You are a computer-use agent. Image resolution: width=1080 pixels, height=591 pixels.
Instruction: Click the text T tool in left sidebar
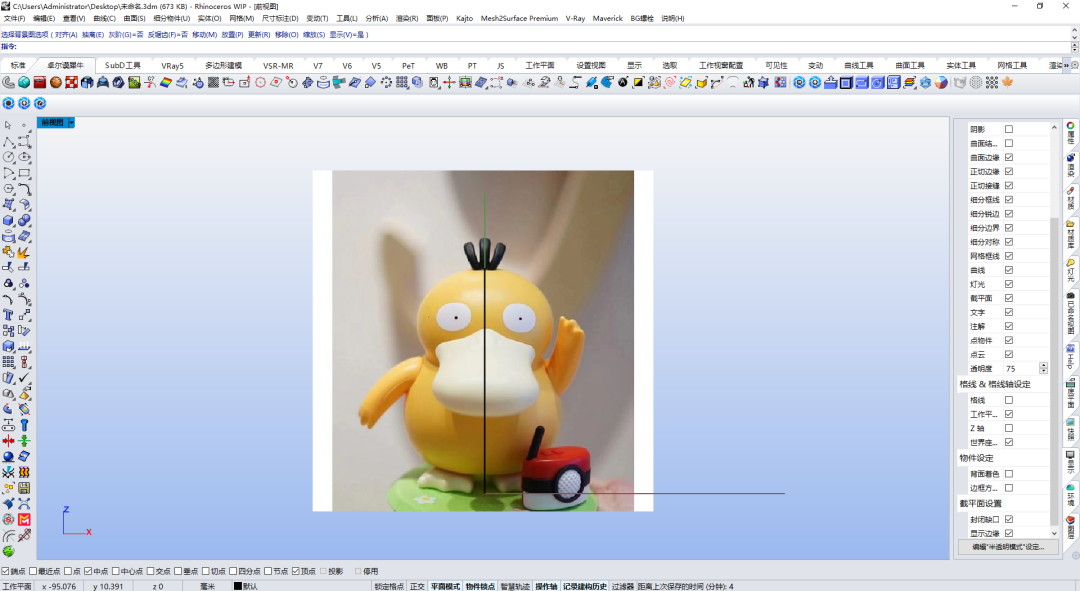pyautogui.click(x=8, y=315)
